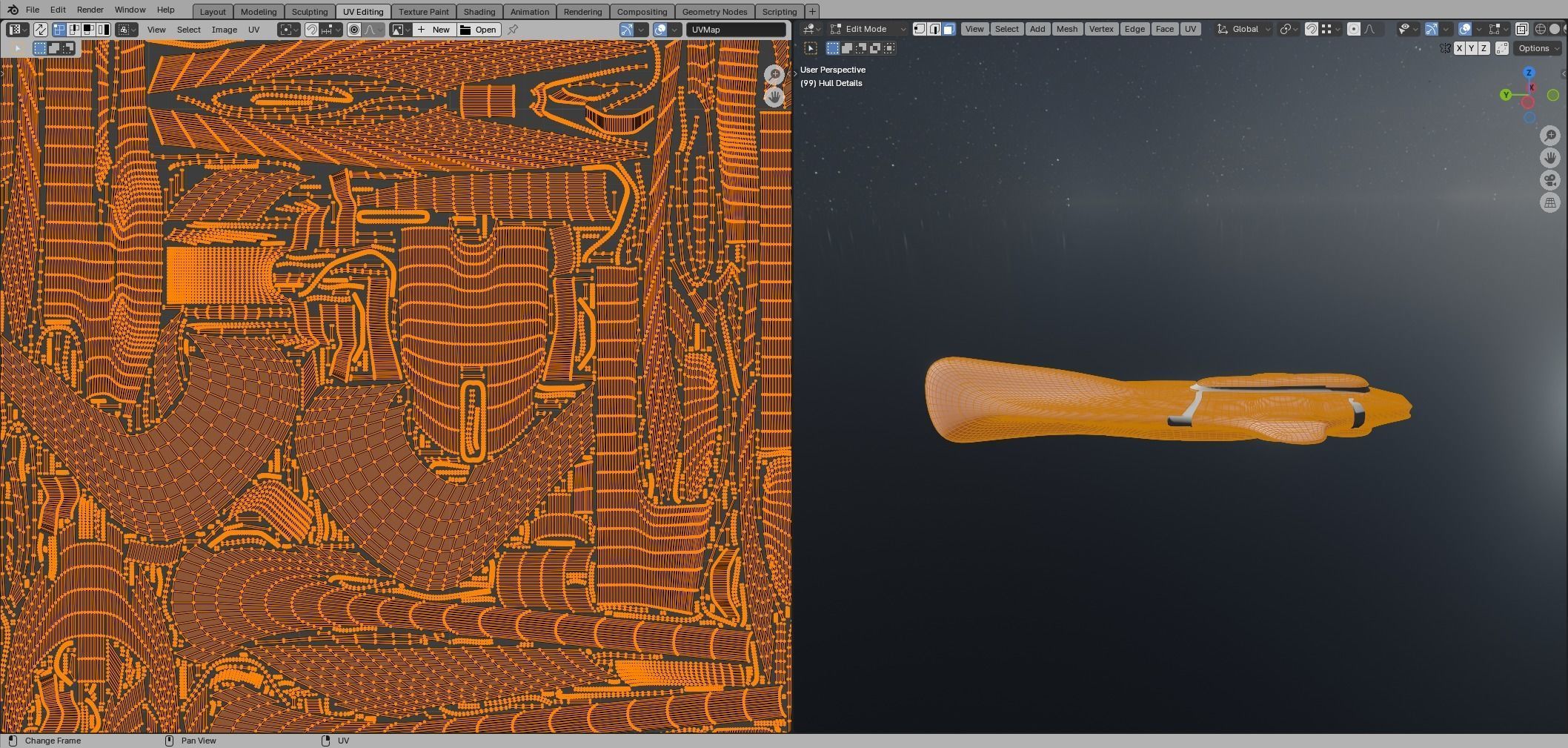Open image browse dropdown in UV editor
Viewport: 1568px width, 748px height.
coord(401,30)
